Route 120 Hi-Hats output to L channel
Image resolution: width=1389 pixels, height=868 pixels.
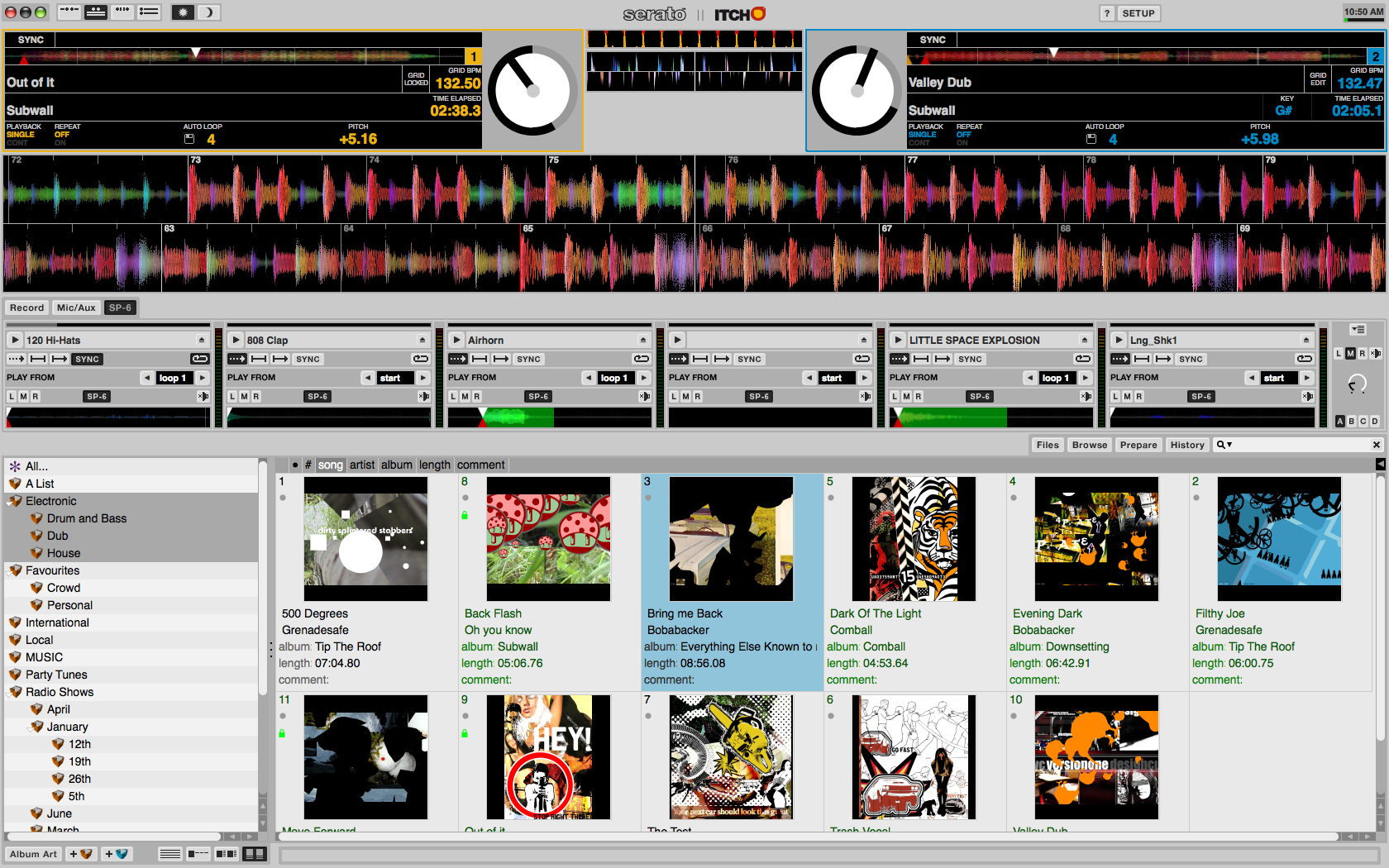[12, 397]
